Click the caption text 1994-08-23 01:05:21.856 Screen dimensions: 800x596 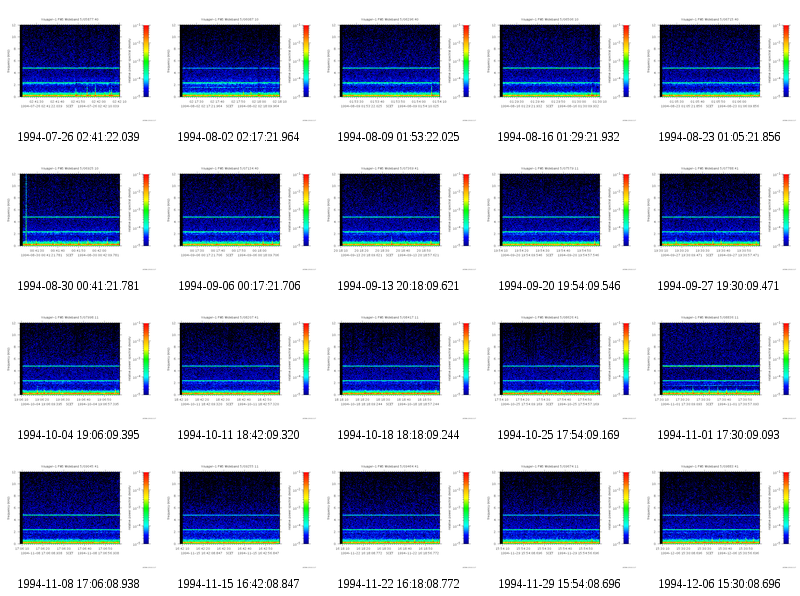pos(719,137)
